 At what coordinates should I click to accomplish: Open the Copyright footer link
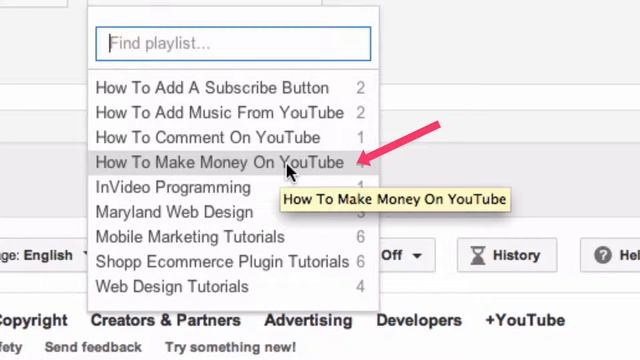33,320
